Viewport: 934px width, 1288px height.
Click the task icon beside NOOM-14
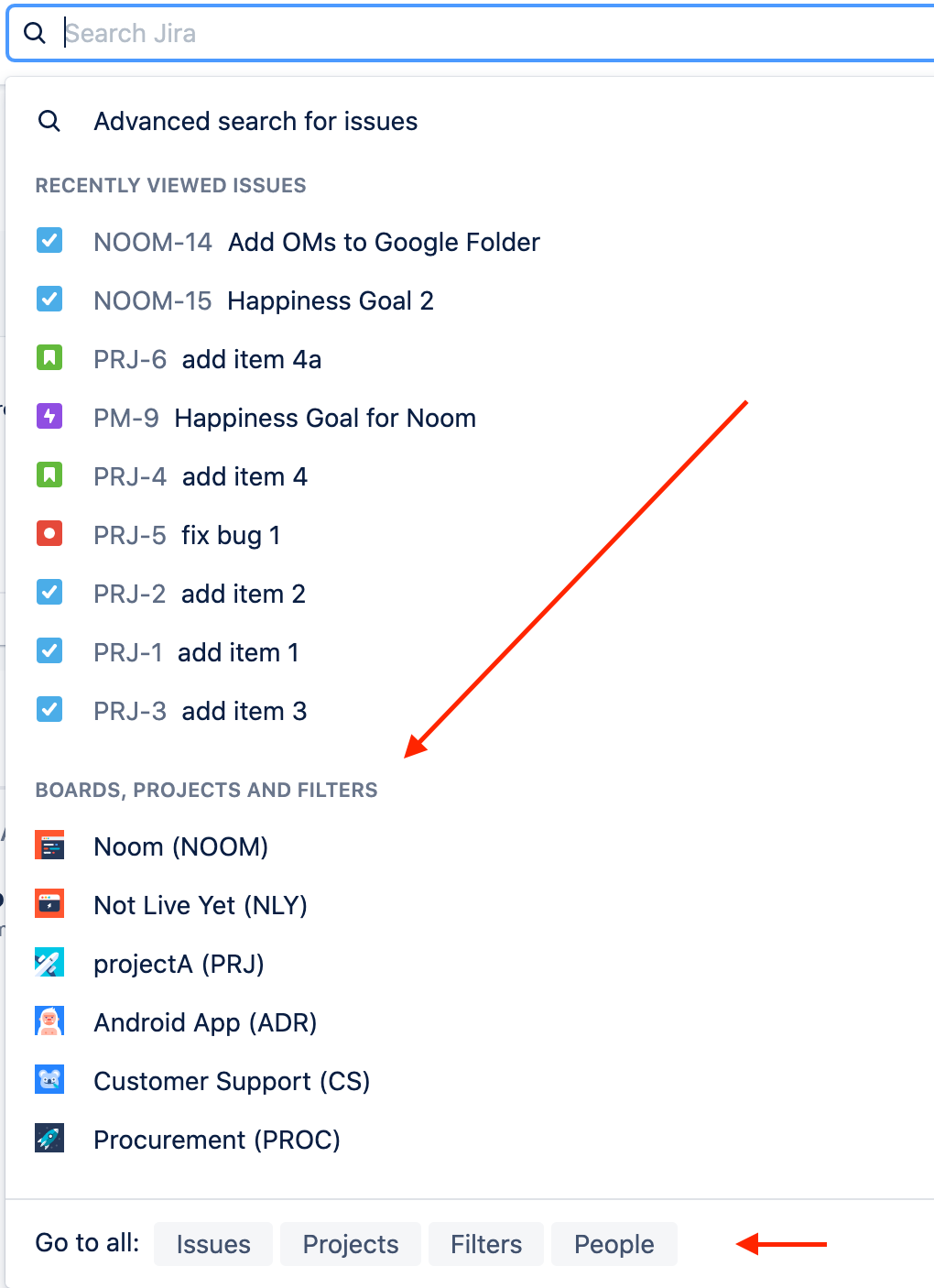point(49,241)
